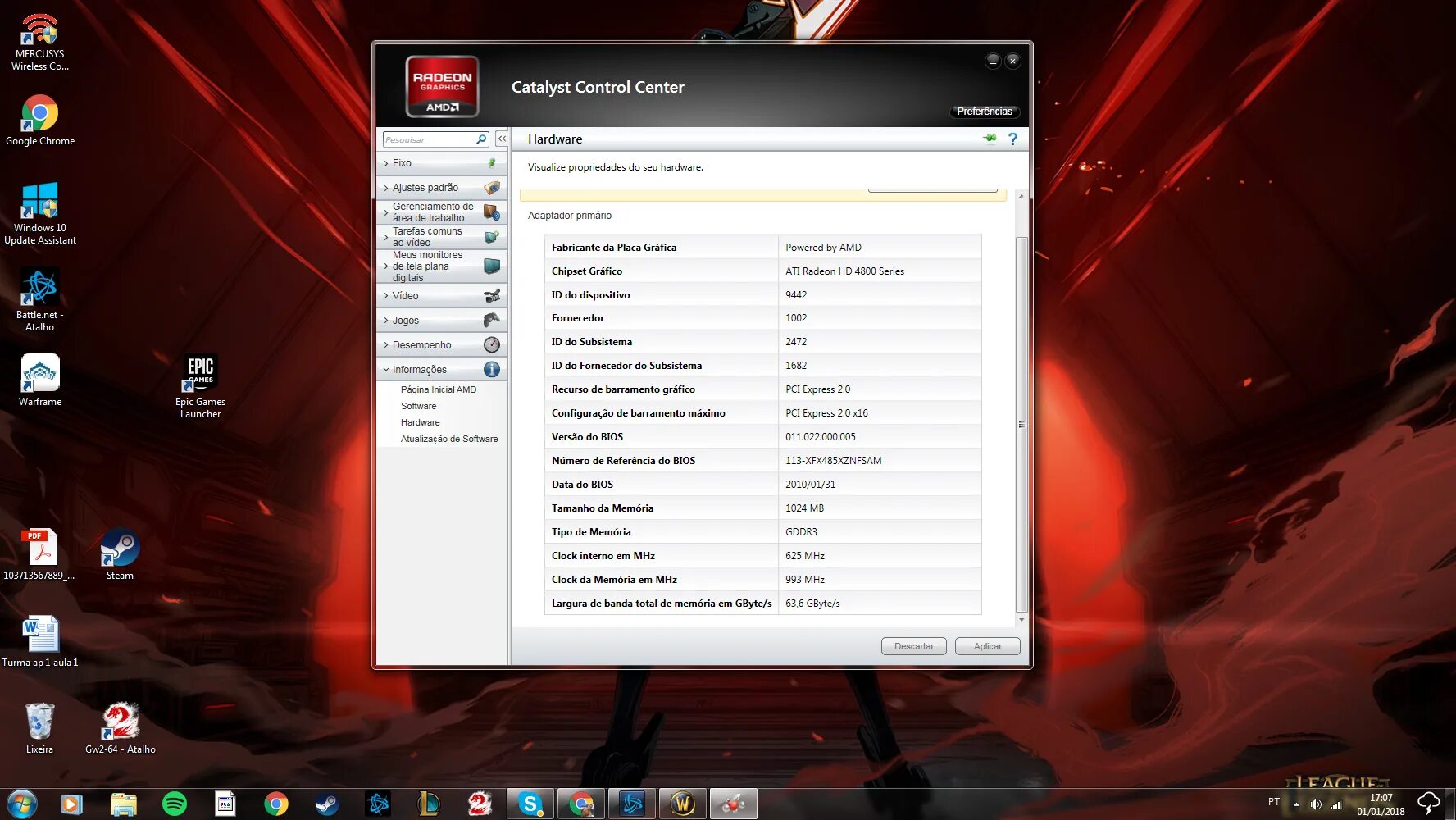Click the volume speaker icon in system tray
Viewport: 1456px width, 820px height.
tap(1315, 804)
